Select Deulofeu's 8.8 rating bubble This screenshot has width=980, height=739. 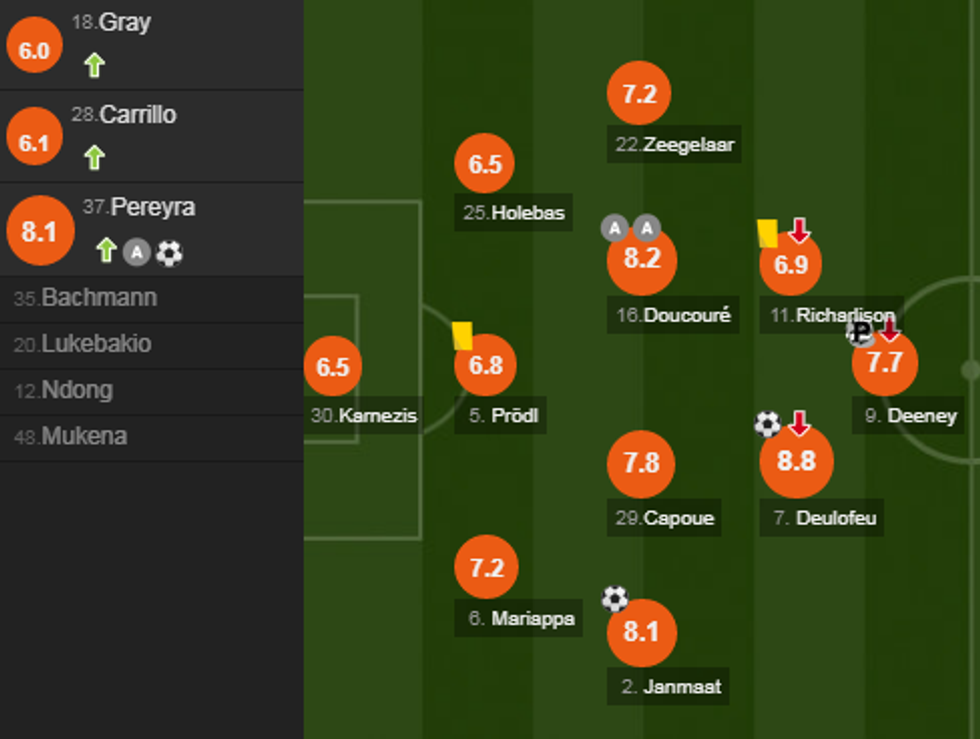pyautogui.click(x=796, y=461)
